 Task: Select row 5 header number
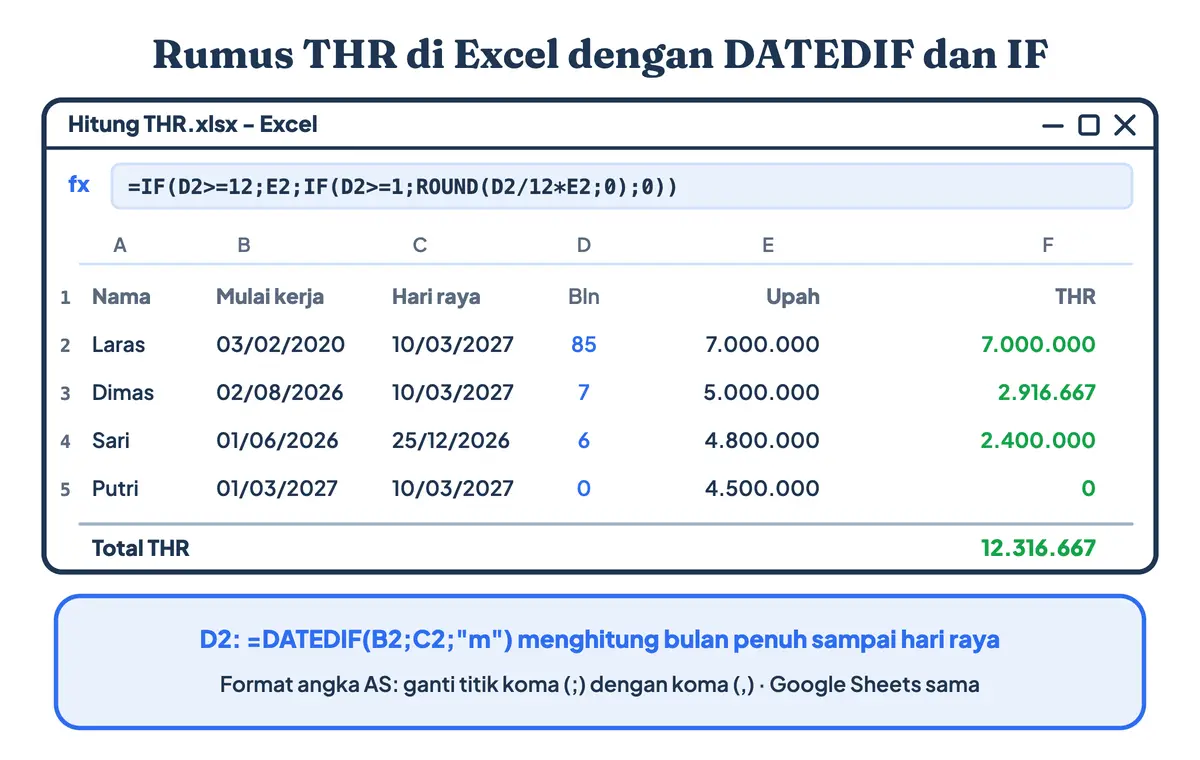point(65,489)
